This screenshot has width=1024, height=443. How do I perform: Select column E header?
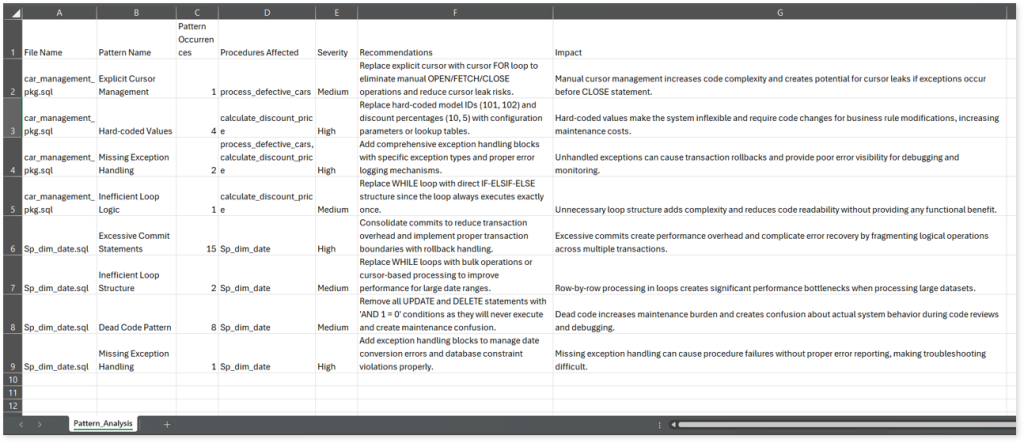pyautogui.click(x=334, y=11)
